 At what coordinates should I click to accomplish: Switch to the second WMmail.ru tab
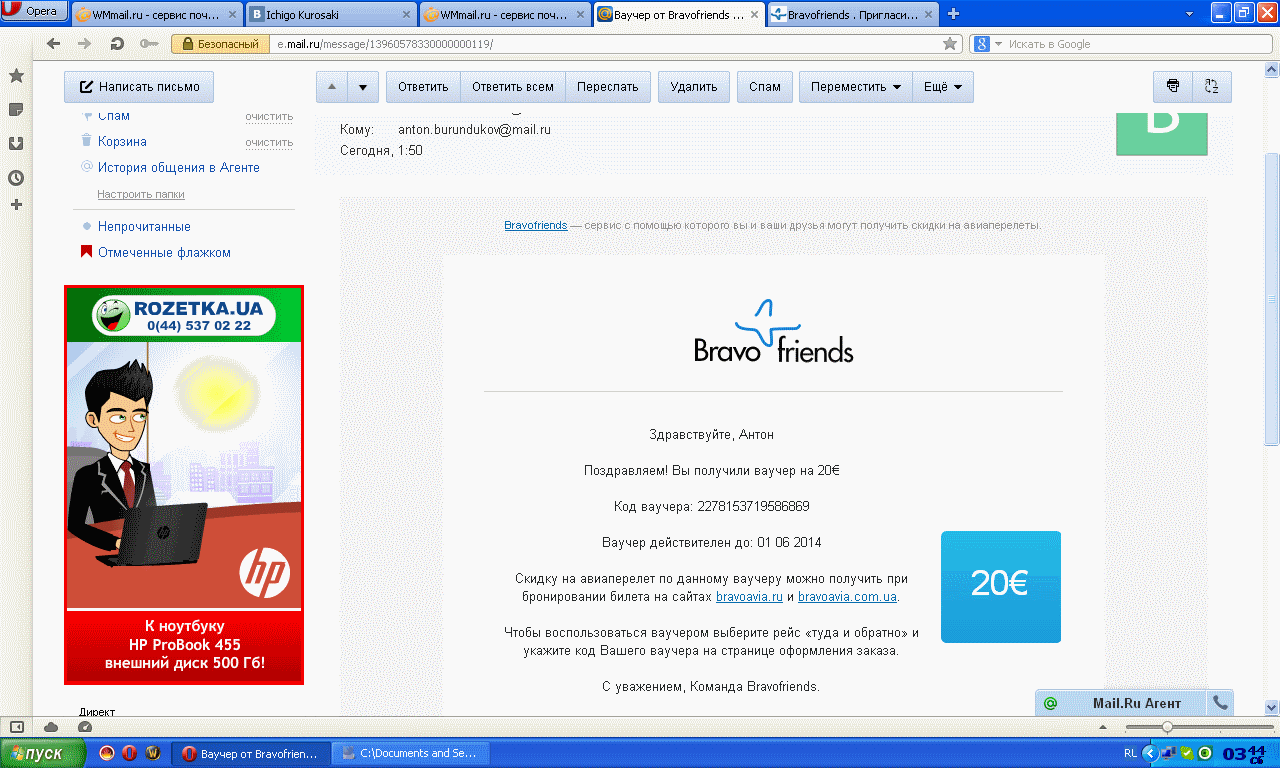coord(506,14)
